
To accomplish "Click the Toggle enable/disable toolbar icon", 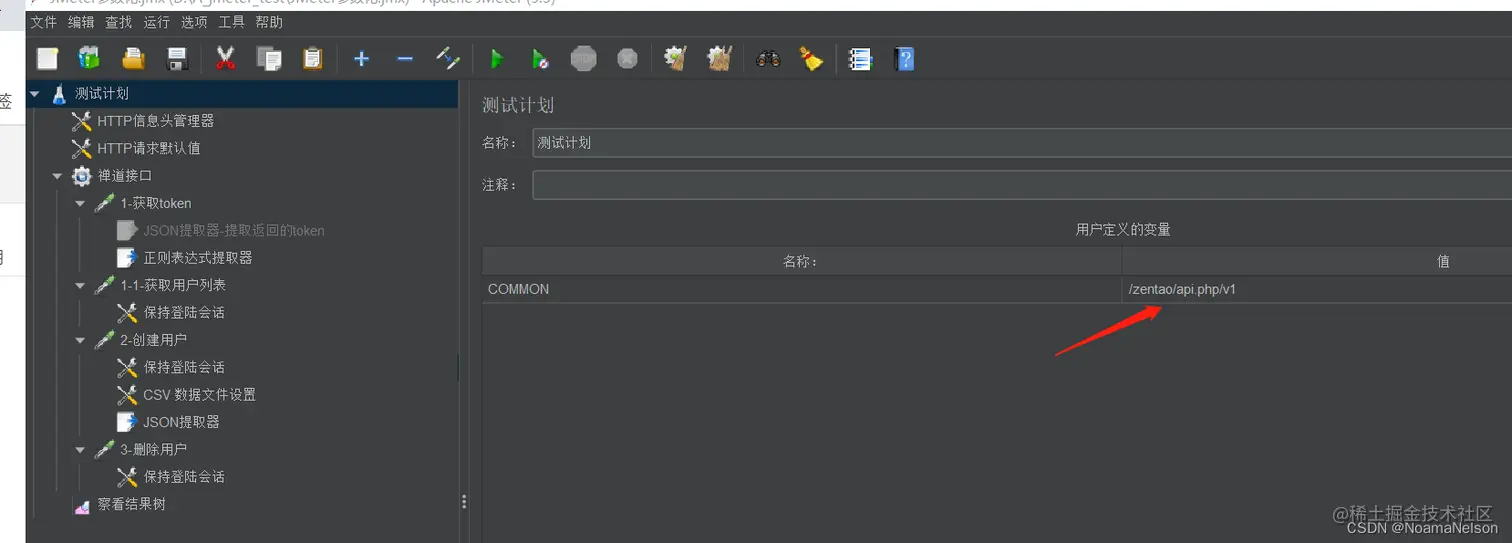I will point(448,59).
